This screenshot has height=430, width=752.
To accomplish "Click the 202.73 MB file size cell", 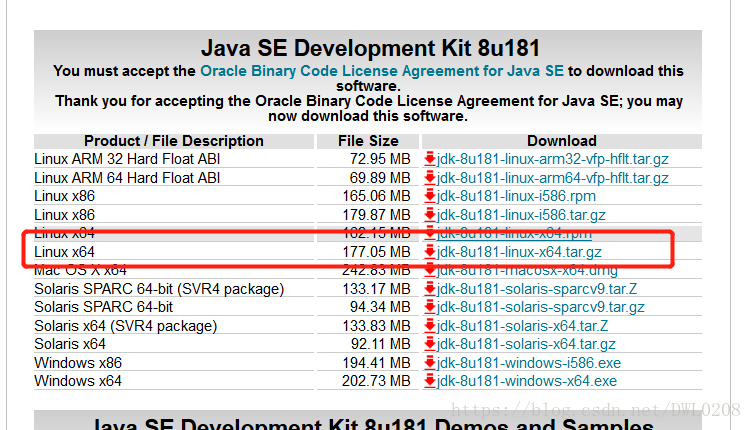I will click(x=376, y=381).
